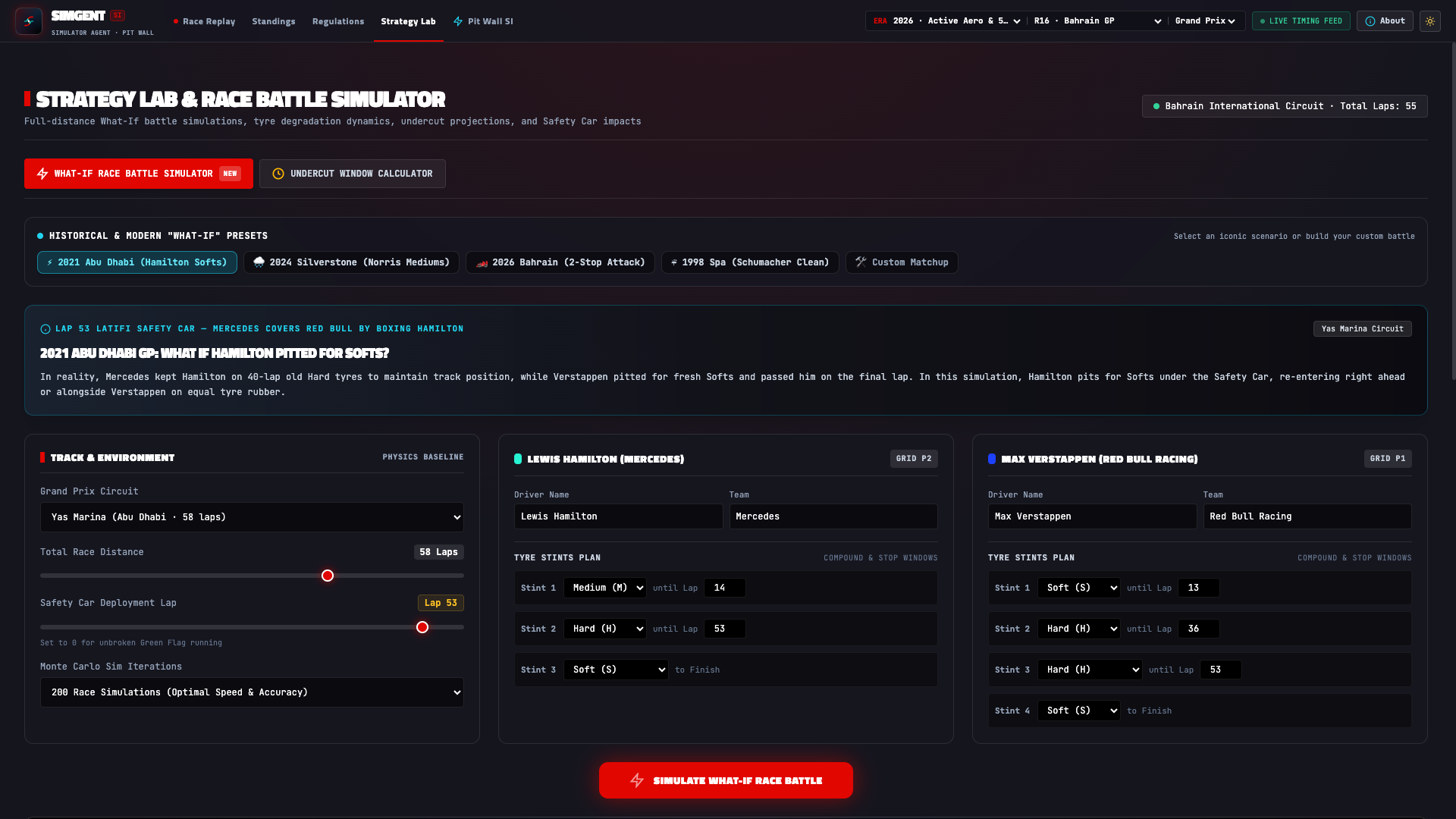
Task: Open the Race Replay tab
Action: coord(205,21)
